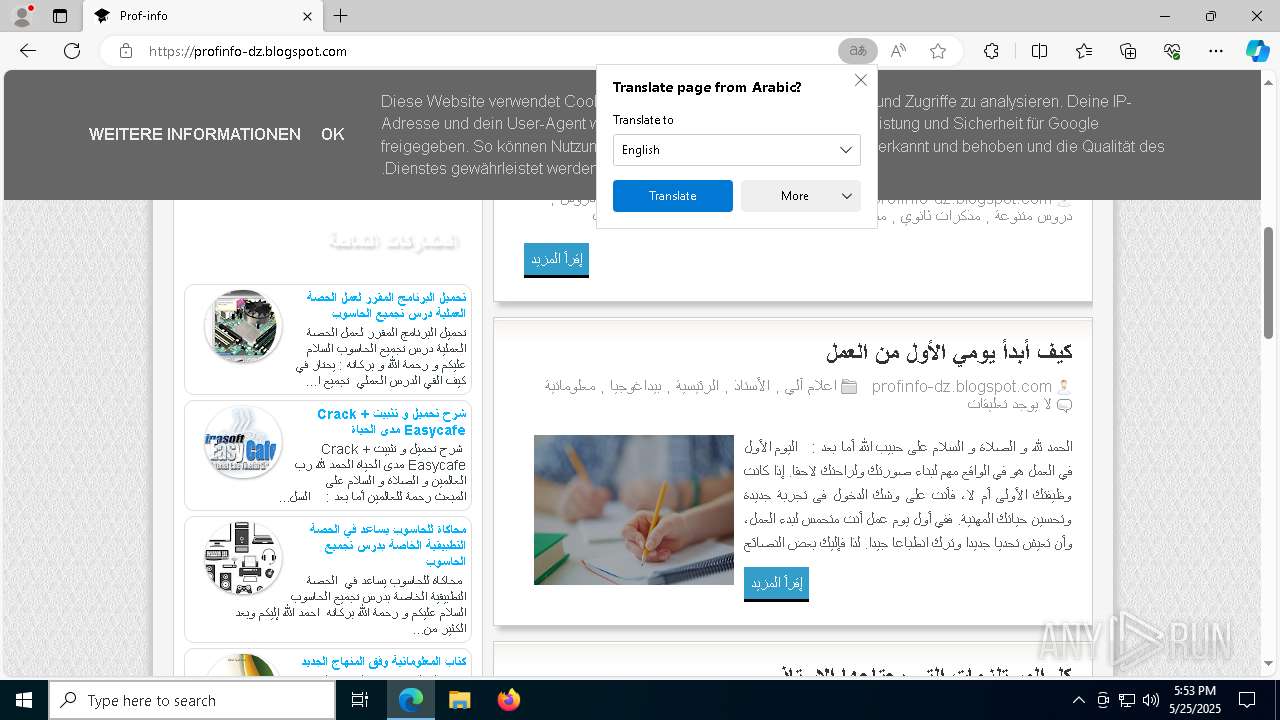Toggle the Split screen icon
1280x720 pixels.
(x=1039, y=51)
